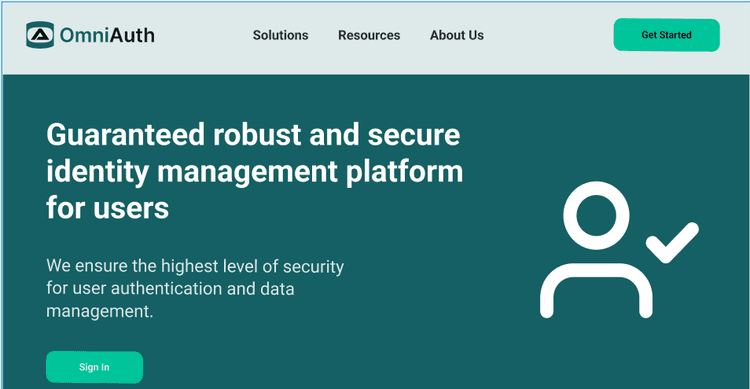This screenshot has height=389, width=750.
Task: Click the OmniAuth shield logo icon
Action: tap(40, 35)
